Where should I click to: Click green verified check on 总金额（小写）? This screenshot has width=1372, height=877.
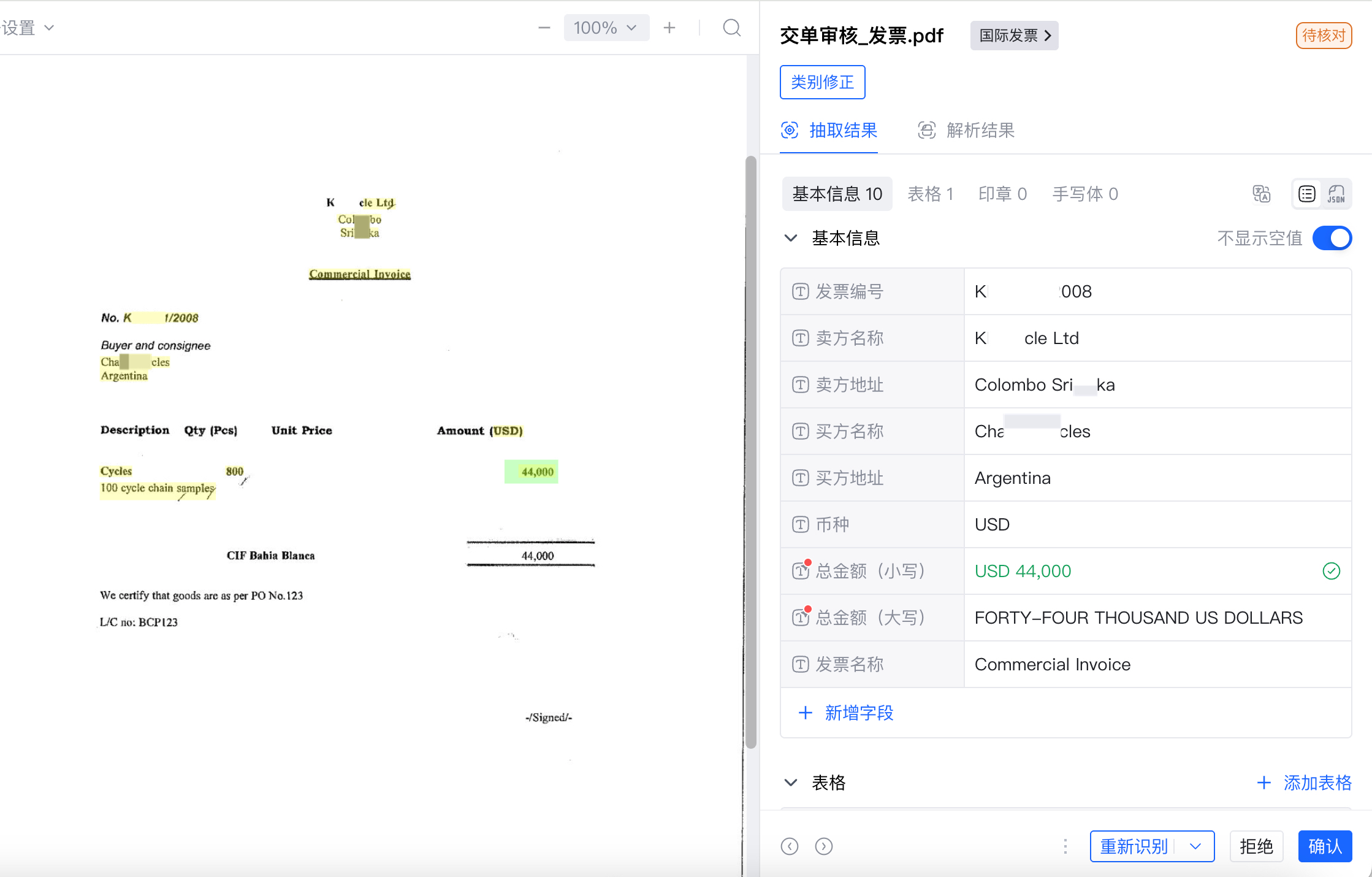pyautogui.click(x=1331, y=571)
